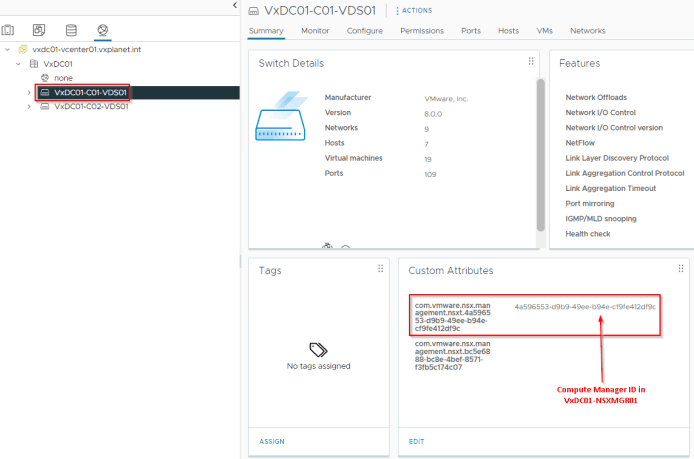Click the attribute value 4a596553-d9b9-49ee-b94e-cf9fe412df9c
694x459 pixels.
[x=585, y=307]
